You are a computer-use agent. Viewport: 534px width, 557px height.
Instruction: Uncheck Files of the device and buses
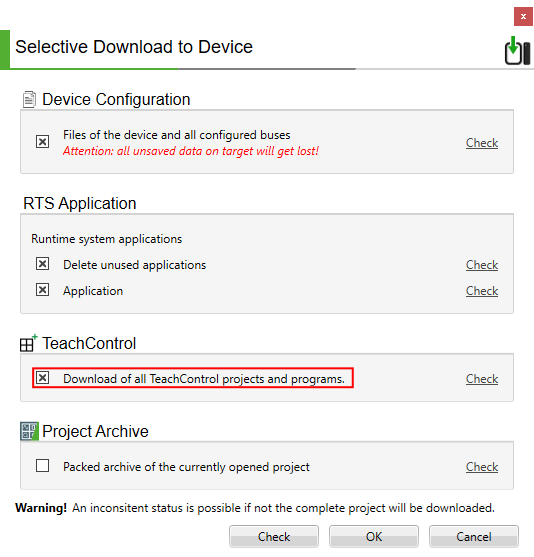(42, 142)
